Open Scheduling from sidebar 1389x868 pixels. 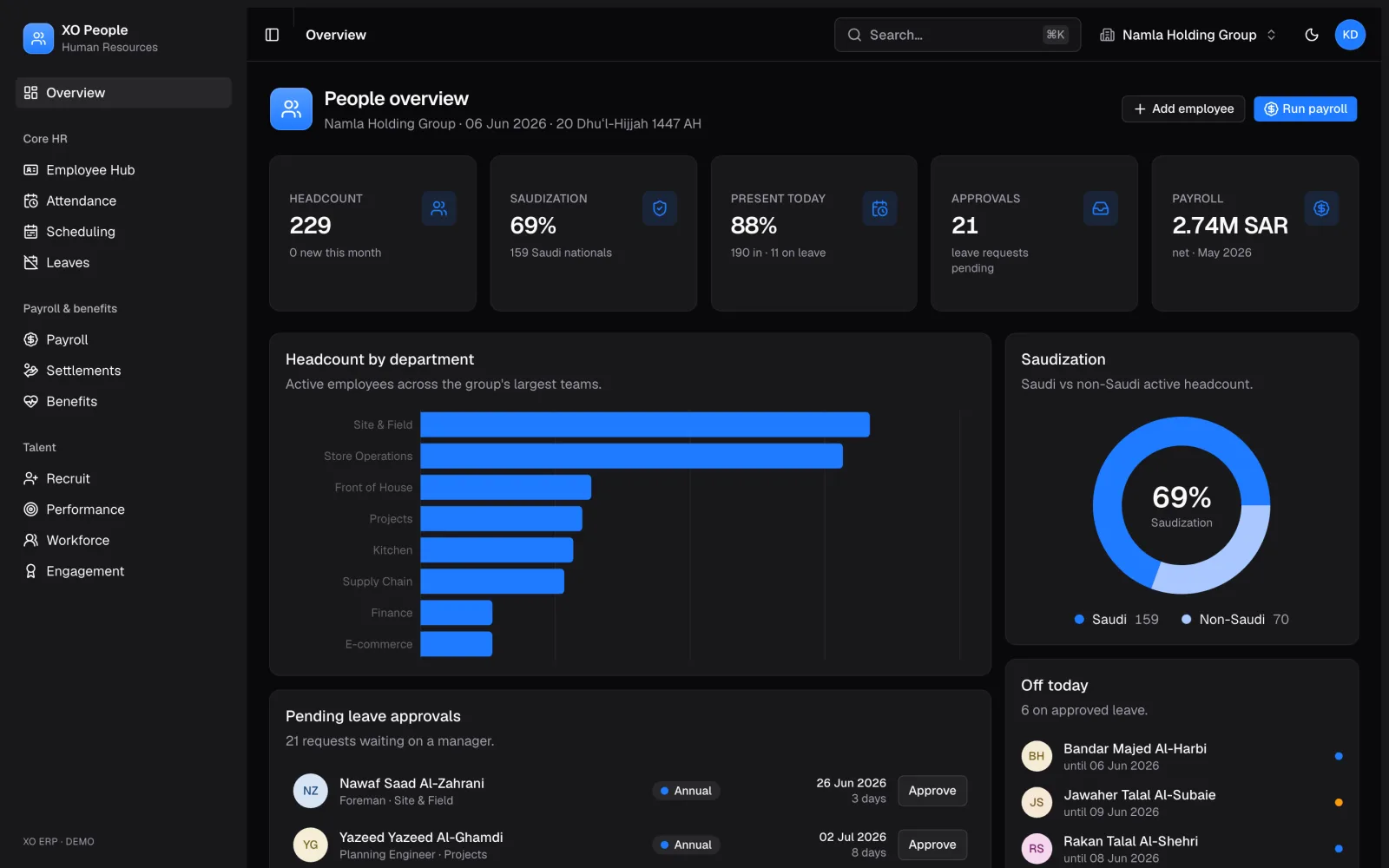click(x=123, y=232)
